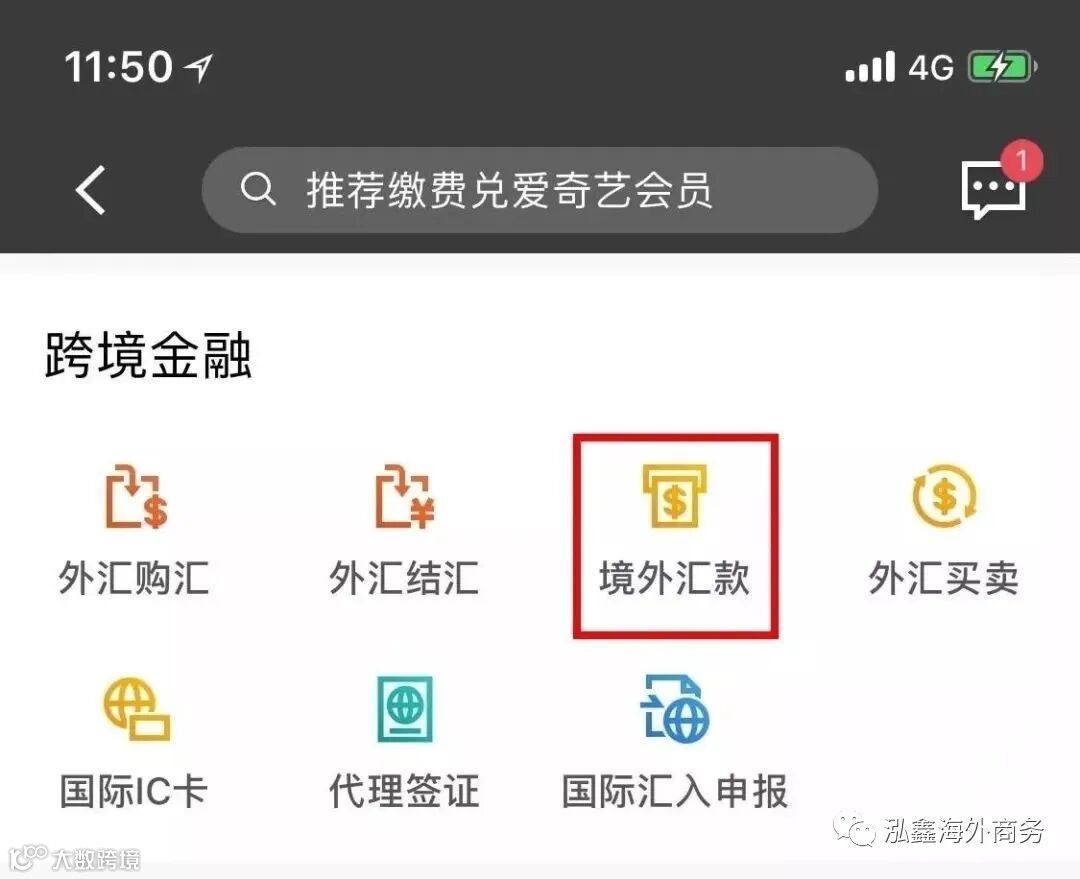
Task: Tap the back arrow icon
Action: 91,190
